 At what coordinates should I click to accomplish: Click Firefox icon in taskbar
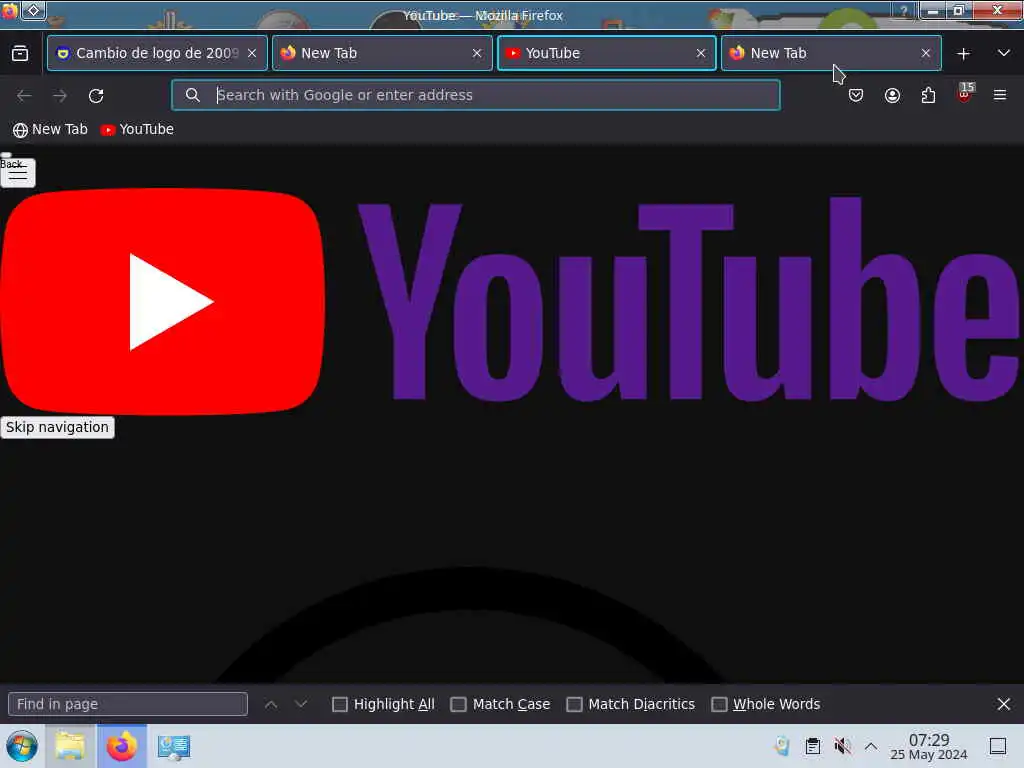coord(121,746)
